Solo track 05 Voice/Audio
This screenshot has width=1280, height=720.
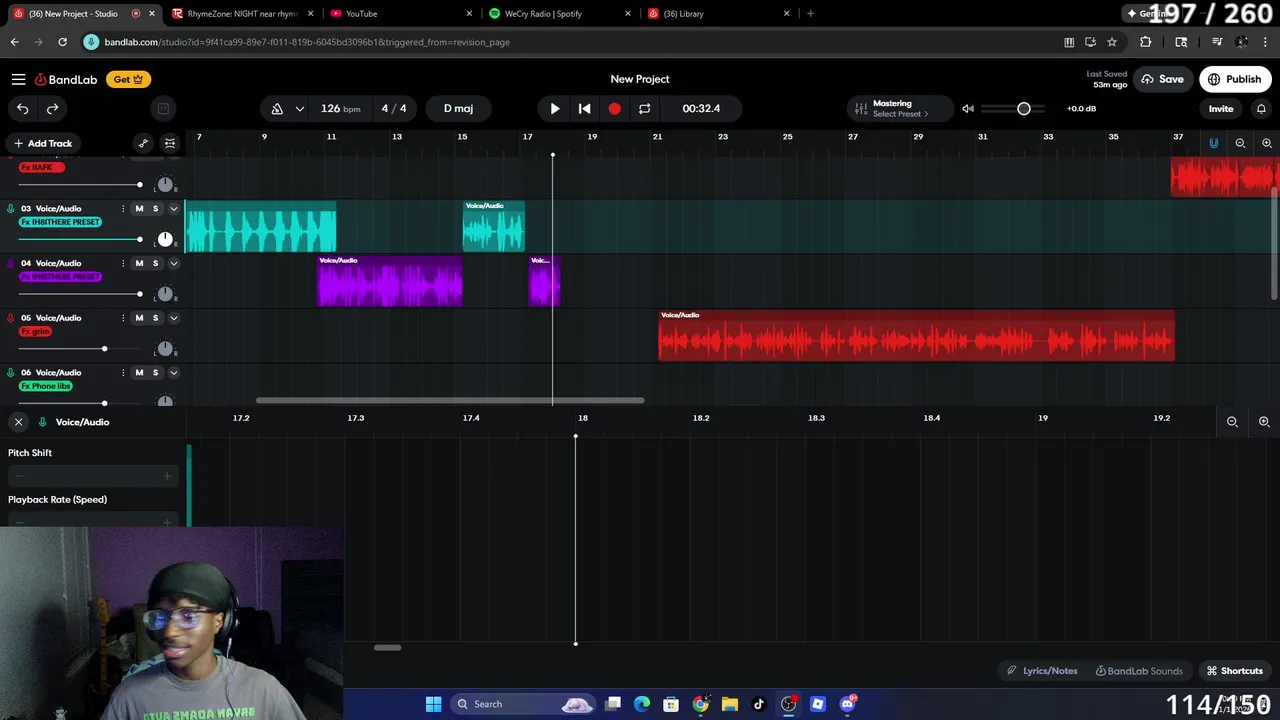click(155, 318)
